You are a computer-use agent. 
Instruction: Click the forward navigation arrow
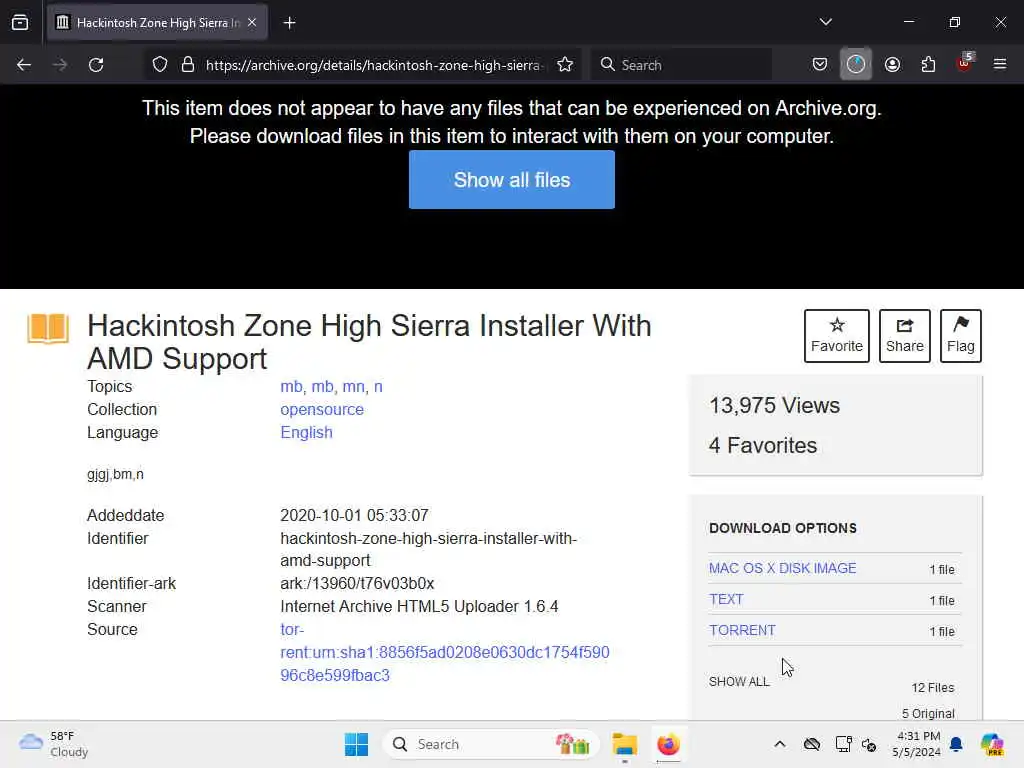click(60, 65)
